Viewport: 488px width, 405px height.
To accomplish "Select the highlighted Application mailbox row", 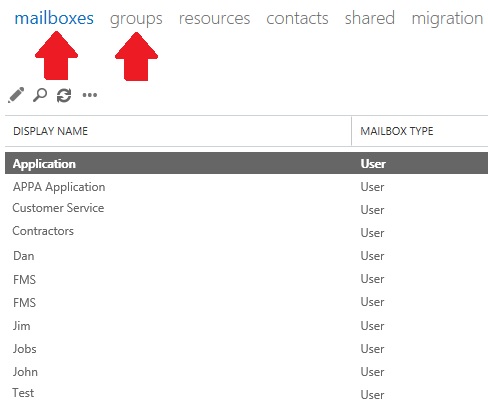I will pyautogui.click(x=246, y=163).
